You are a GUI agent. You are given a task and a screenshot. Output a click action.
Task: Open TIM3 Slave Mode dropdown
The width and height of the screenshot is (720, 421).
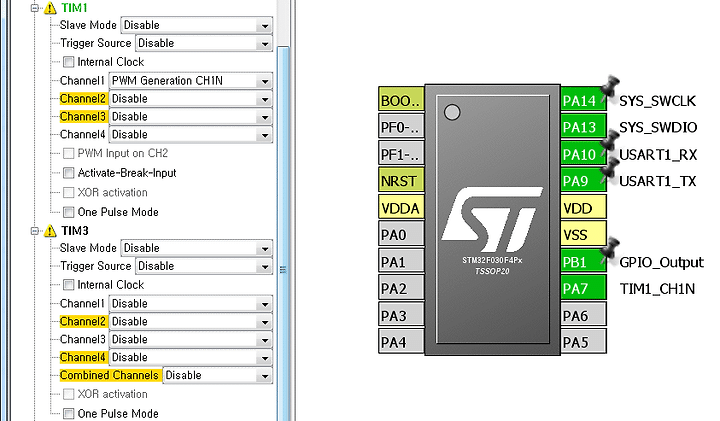coord(197,248)
